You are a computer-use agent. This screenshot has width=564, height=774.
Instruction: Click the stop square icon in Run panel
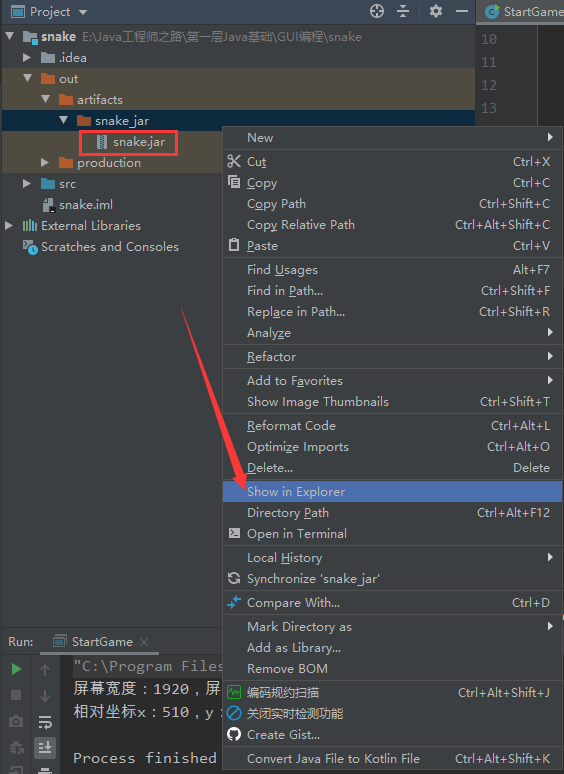(16, 695)
